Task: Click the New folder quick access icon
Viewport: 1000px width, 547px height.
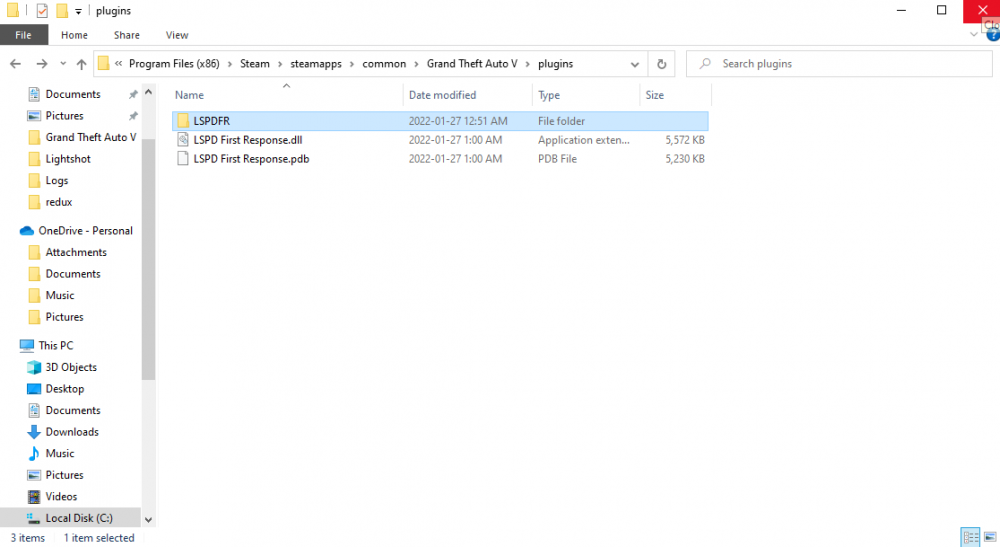Action: (x=62, y=11)
